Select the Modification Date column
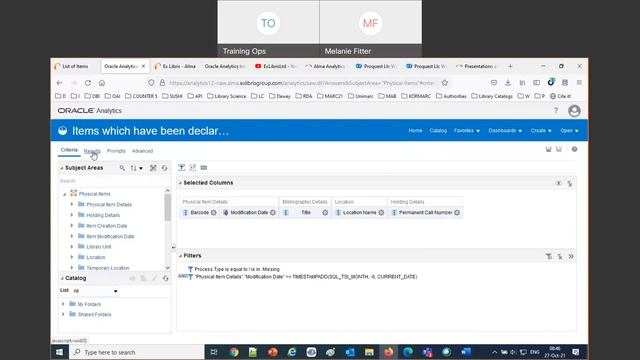 [249, 213]
